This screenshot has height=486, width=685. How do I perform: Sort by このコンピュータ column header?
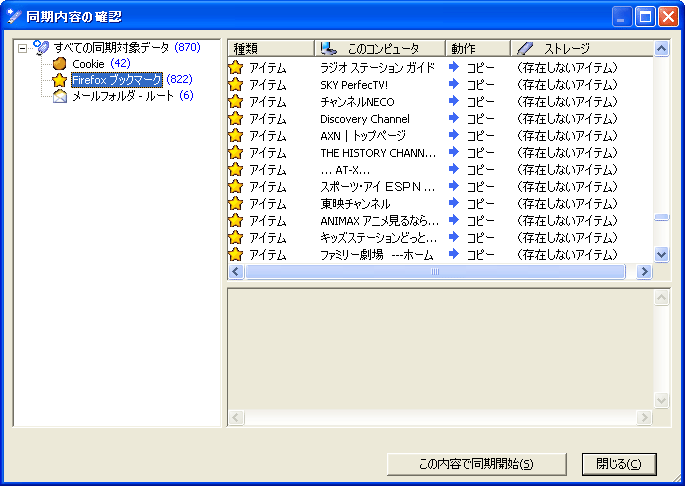click(380, 48)
